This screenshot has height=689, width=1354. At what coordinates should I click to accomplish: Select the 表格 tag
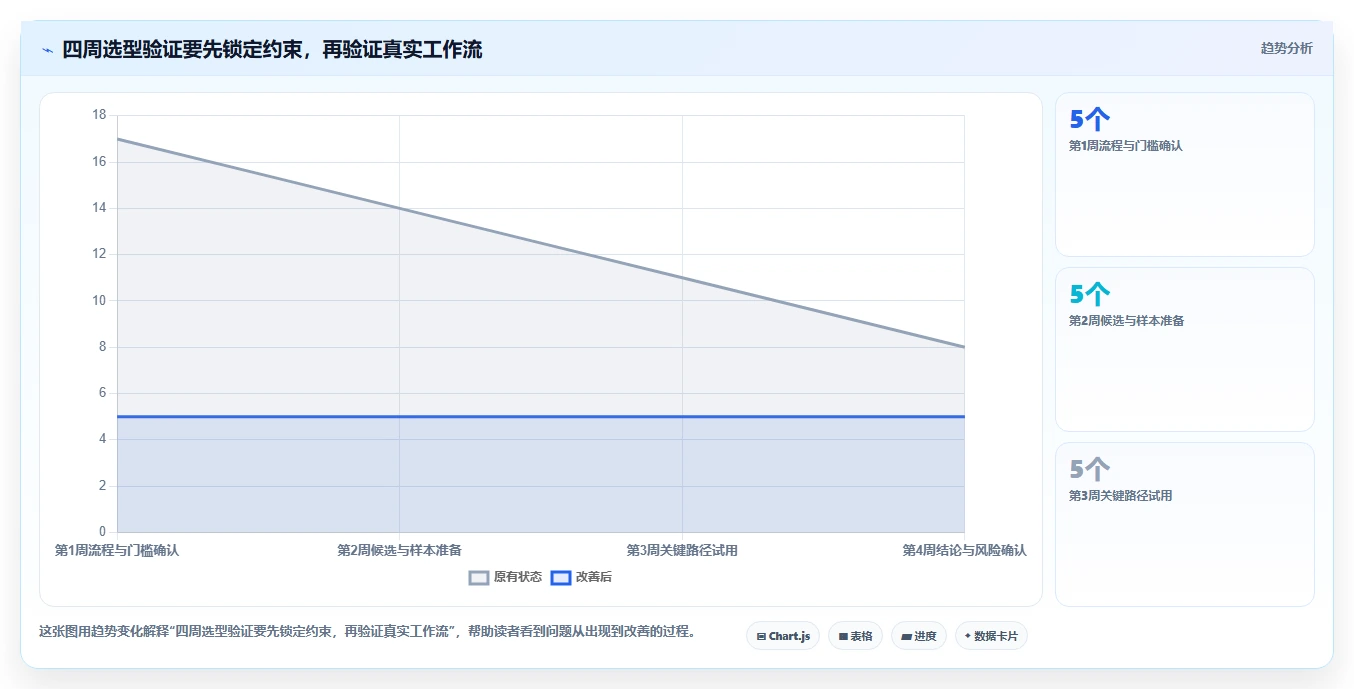point(855,636)
